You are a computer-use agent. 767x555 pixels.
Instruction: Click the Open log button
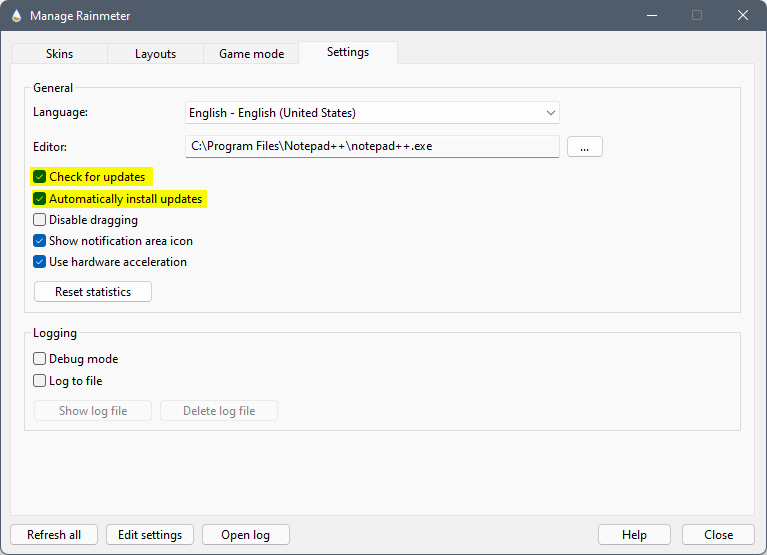pos(246,535)
